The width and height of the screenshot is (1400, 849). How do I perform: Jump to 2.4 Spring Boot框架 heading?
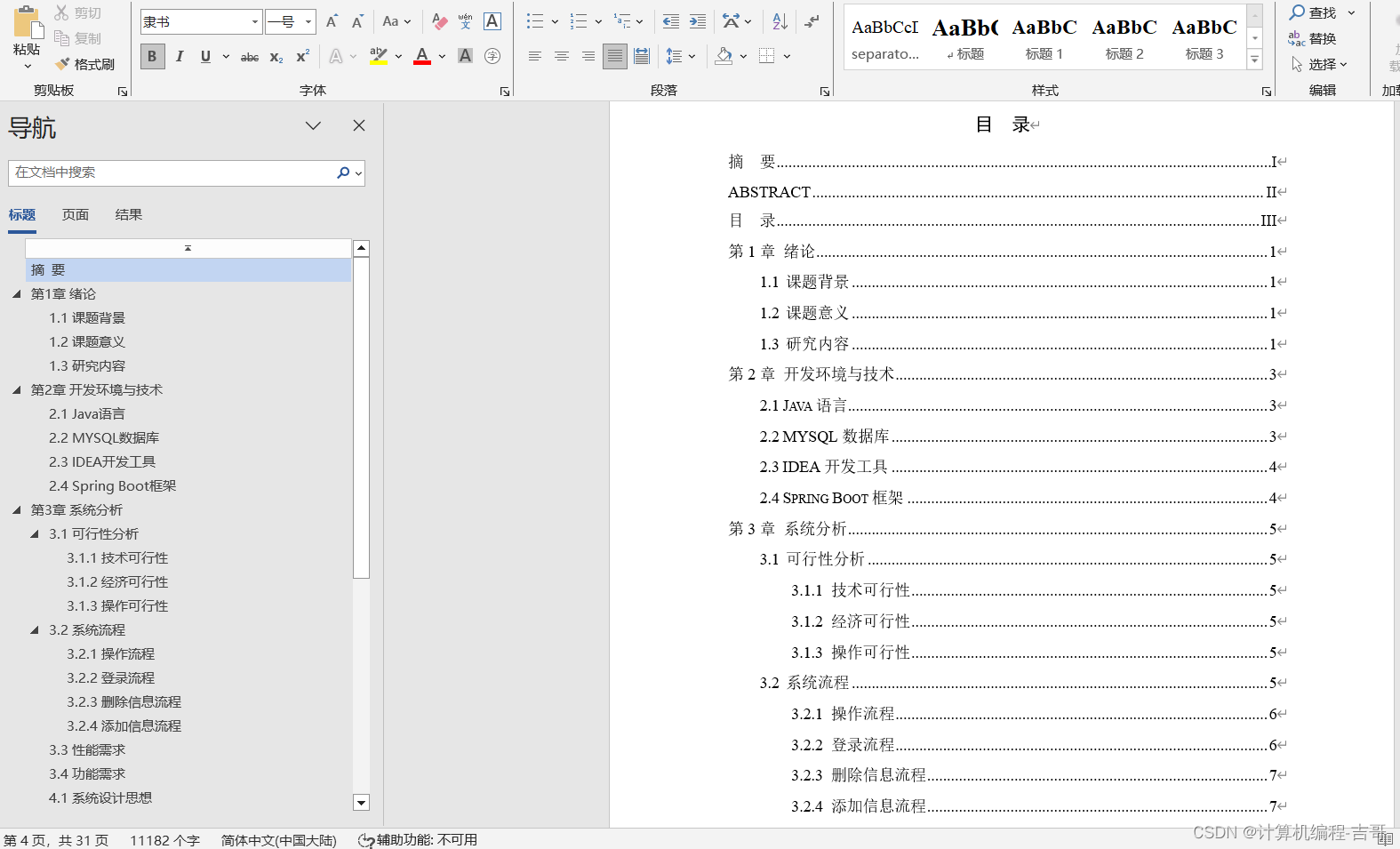pos(113,485)
